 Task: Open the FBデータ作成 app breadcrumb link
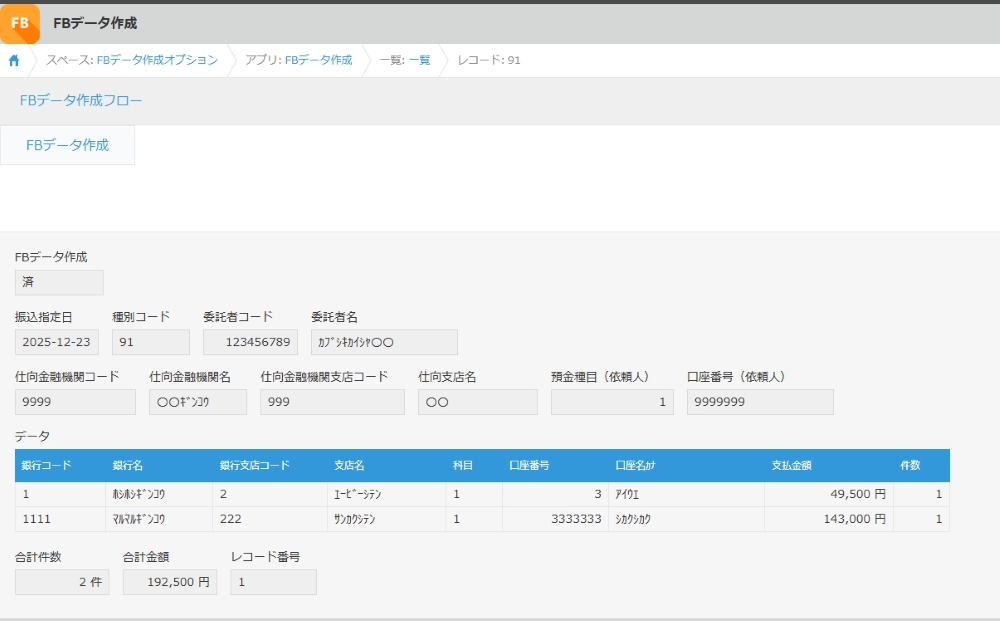pyautogui.click(x=318, y=60)
